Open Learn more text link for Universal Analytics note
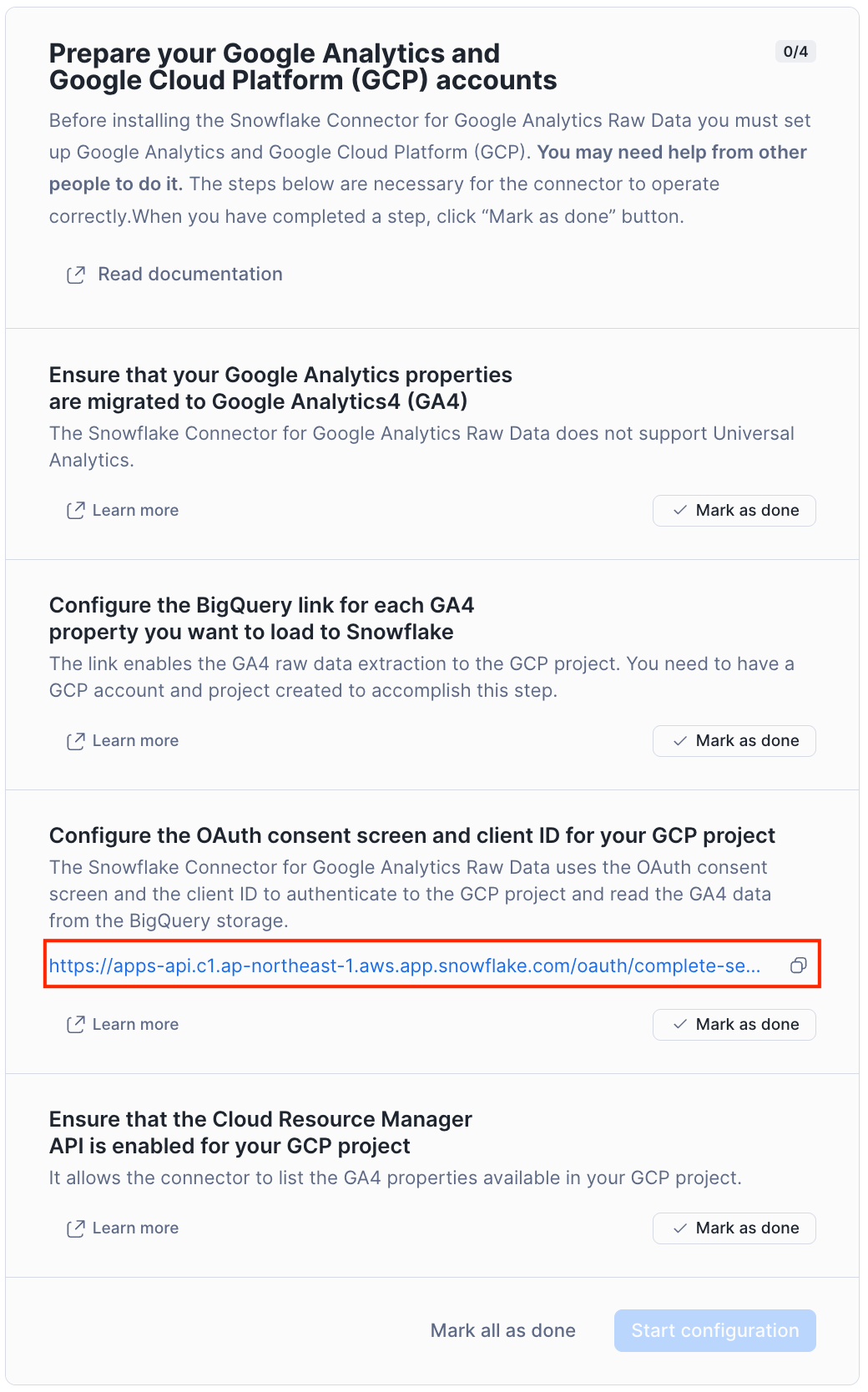Viewport: 868px width, 1392px height. (x=135, y=511)
